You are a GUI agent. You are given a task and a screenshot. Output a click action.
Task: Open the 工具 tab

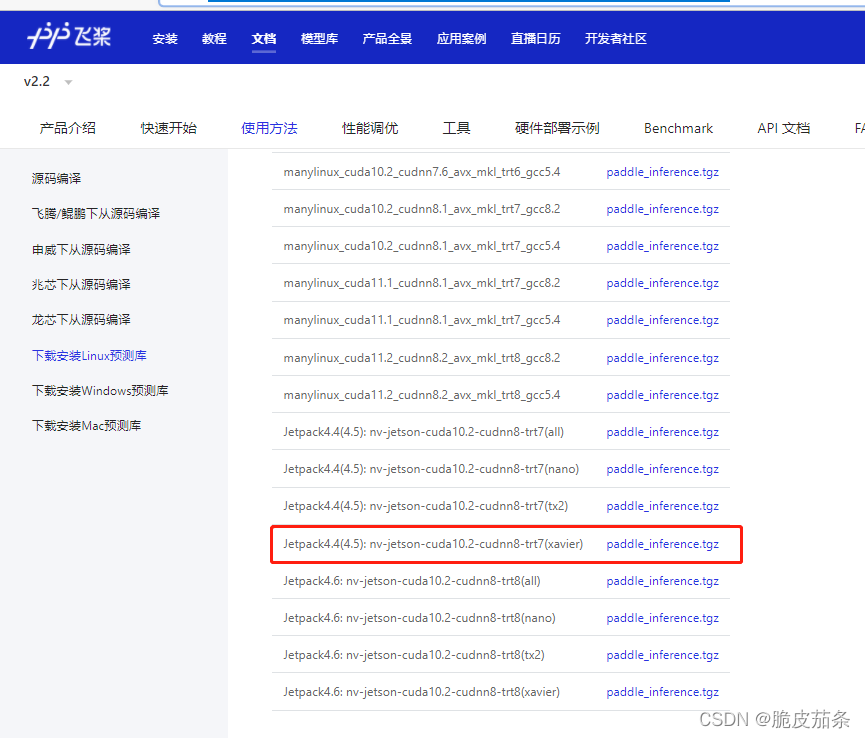coord(457,129)
